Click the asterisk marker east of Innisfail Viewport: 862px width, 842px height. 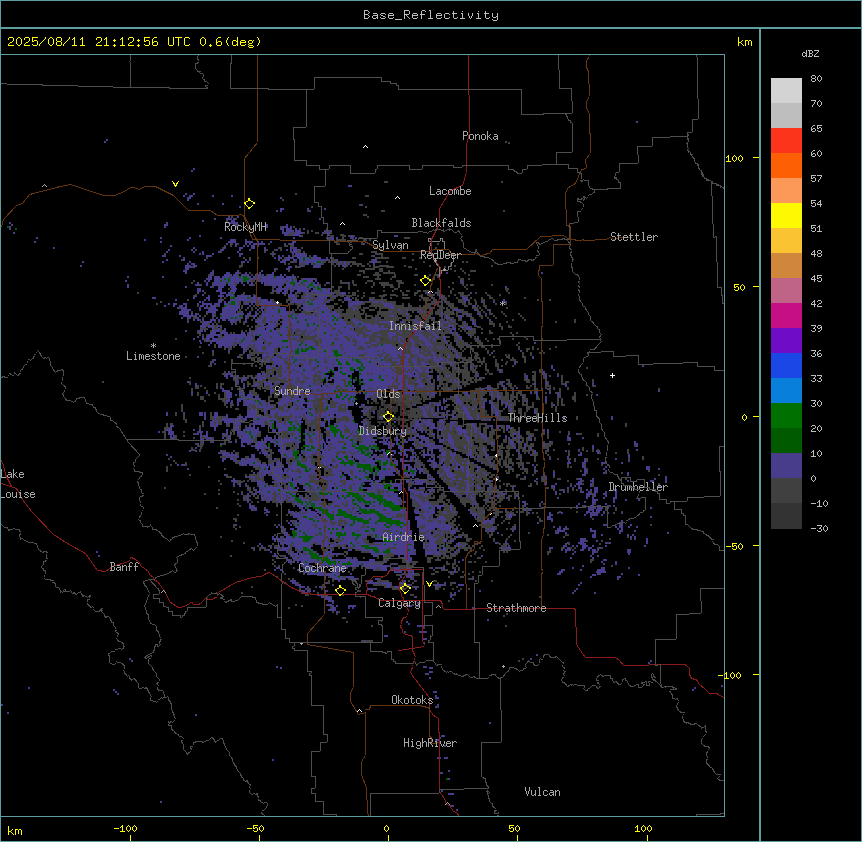(502, 303)
